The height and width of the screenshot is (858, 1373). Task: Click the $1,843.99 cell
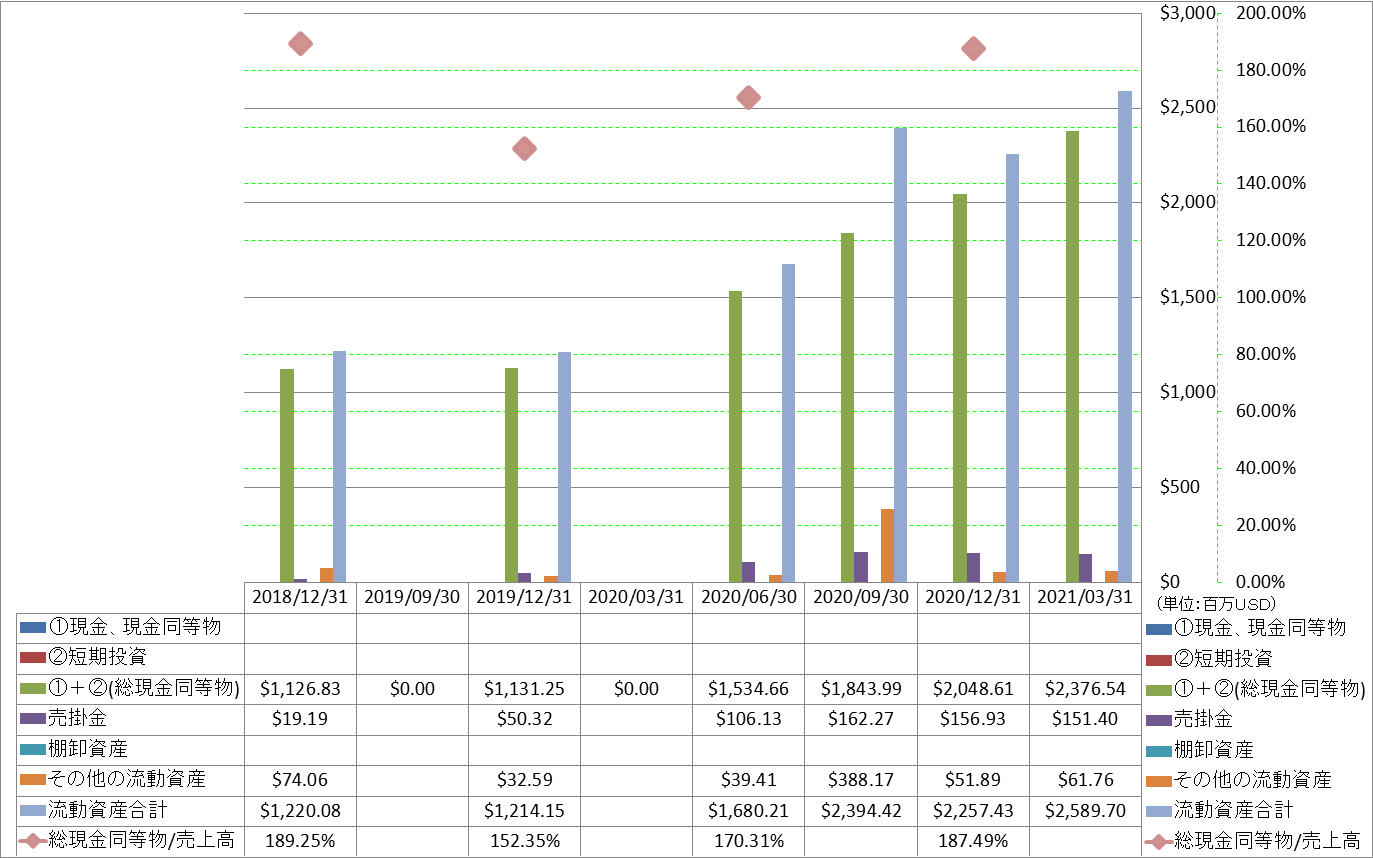[860, 689]
